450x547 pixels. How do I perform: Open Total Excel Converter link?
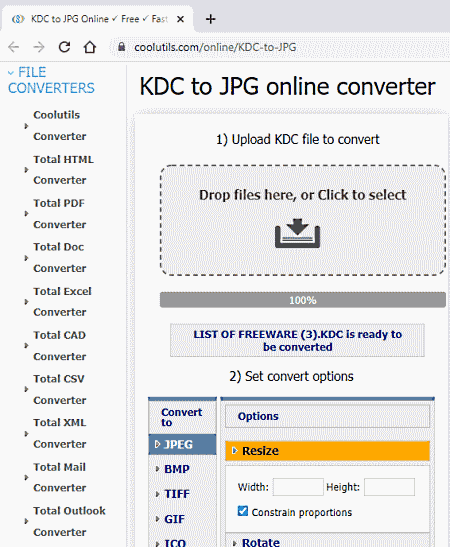click(62, 301)
